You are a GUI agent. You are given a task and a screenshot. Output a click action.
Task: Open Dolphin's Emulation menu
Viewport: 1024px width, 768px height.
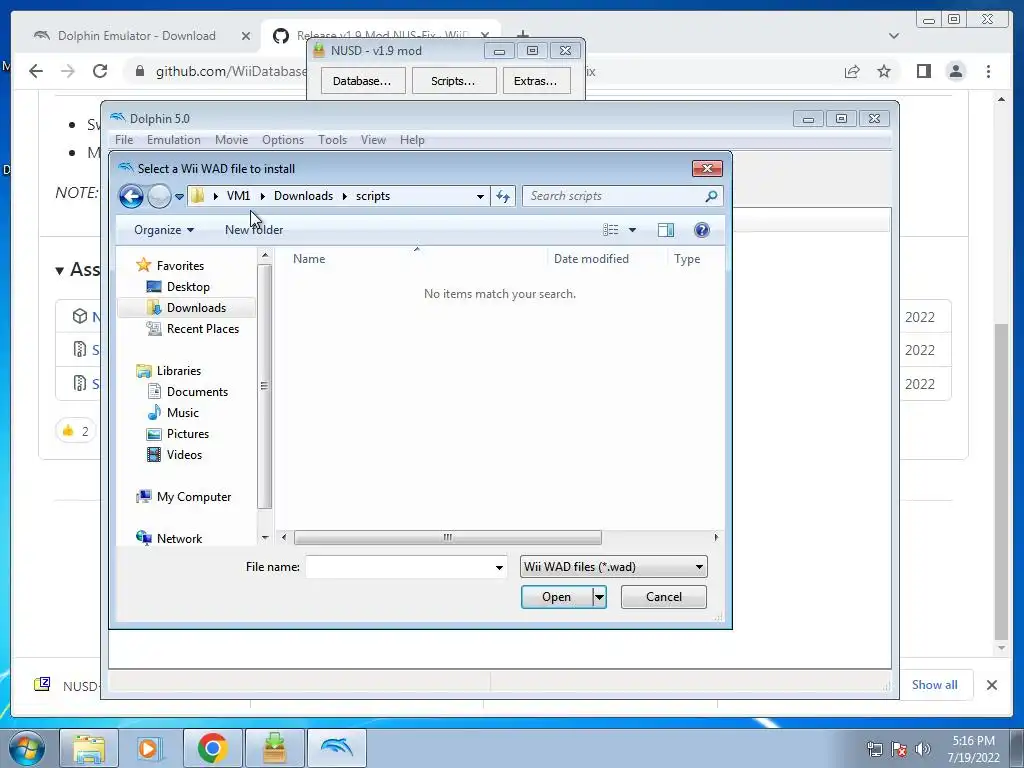[174, 140]
